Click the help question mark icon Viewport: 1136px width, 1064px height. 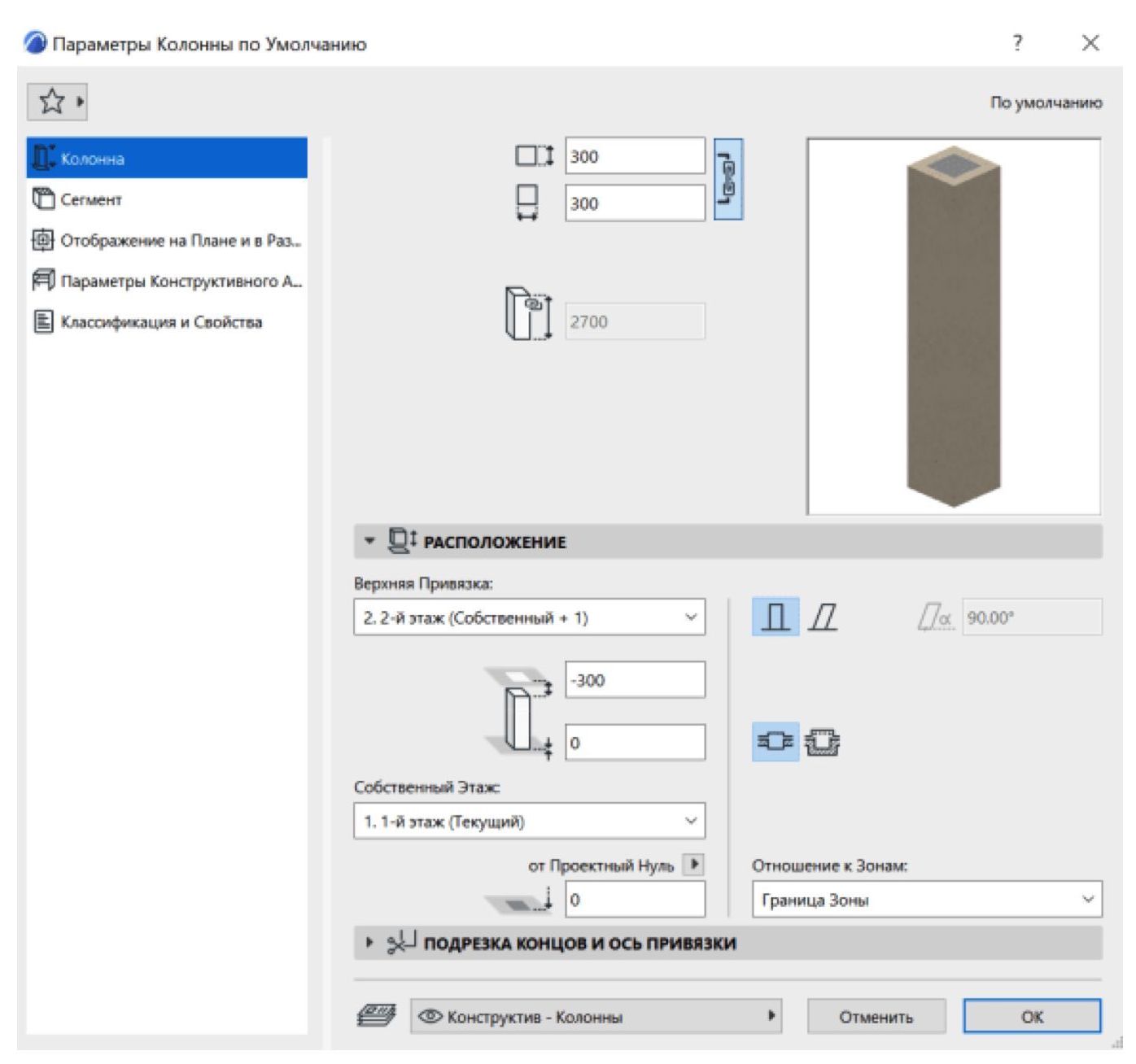pyautogui.click(x=1017, y=43)
